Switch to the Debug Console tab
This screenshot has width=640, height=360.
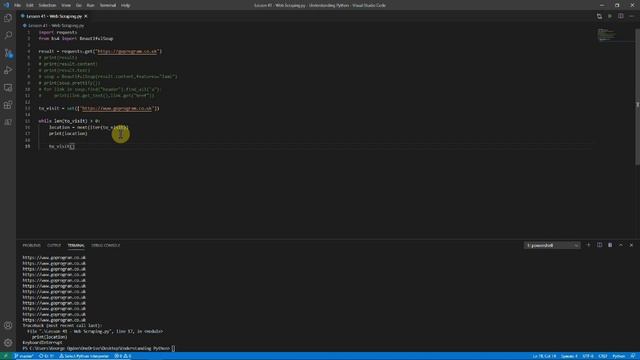[106, 245]
